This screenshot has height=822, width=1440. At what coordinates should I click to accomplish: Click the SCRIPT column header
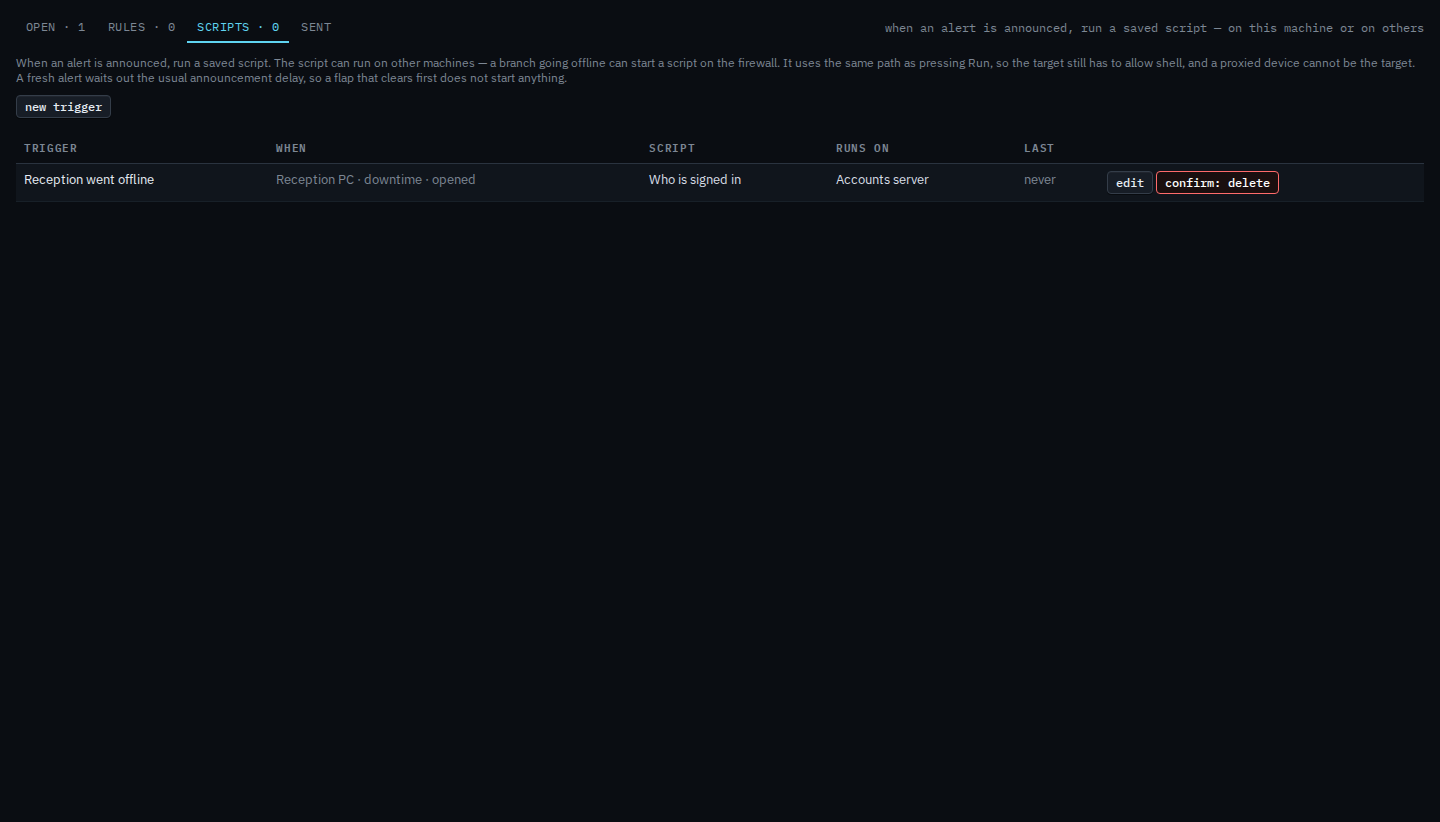point(671,148)
